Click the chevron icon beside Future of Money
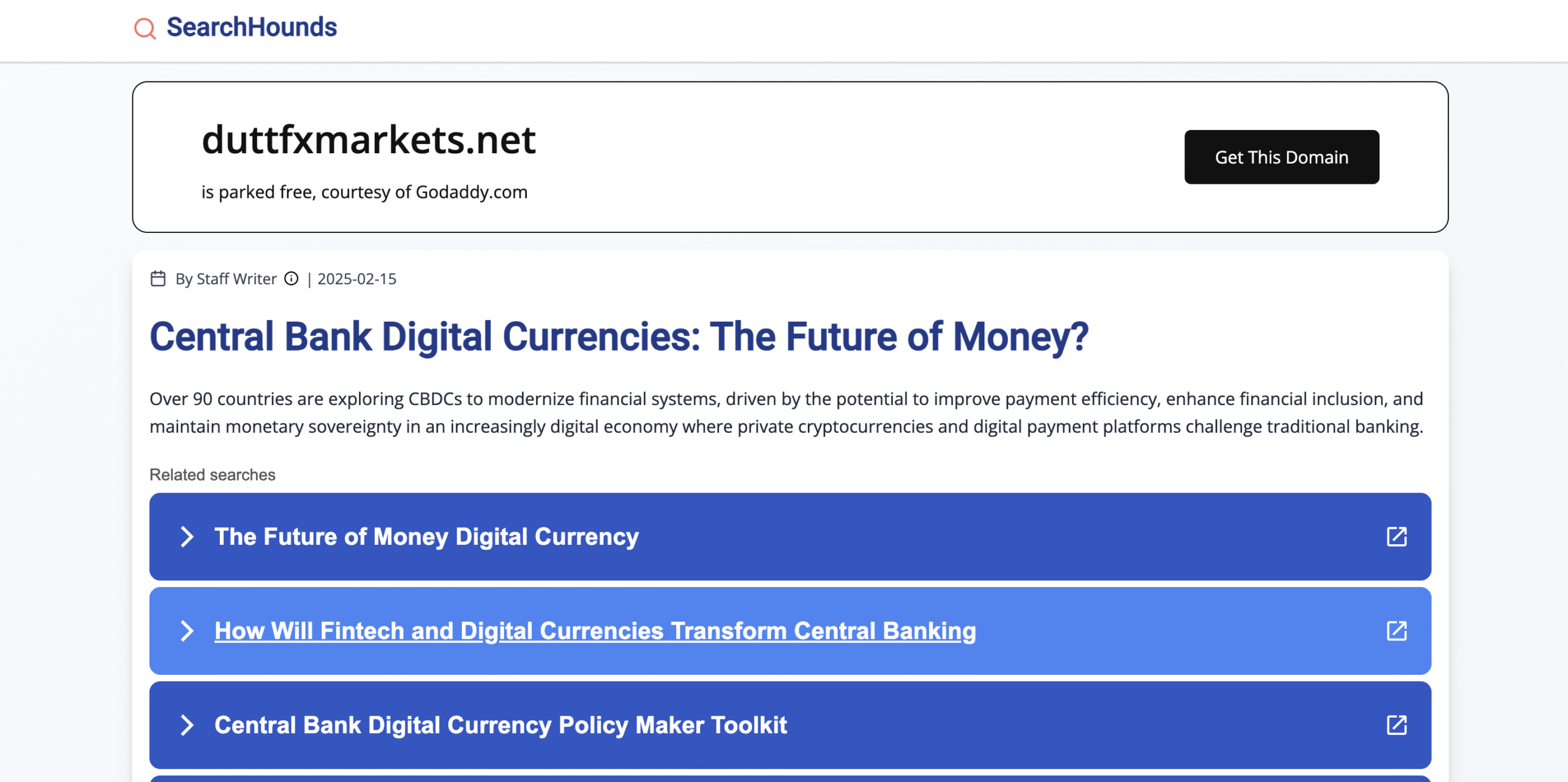The width and height of the screenshot is (1568, 782). coord(187,537)
